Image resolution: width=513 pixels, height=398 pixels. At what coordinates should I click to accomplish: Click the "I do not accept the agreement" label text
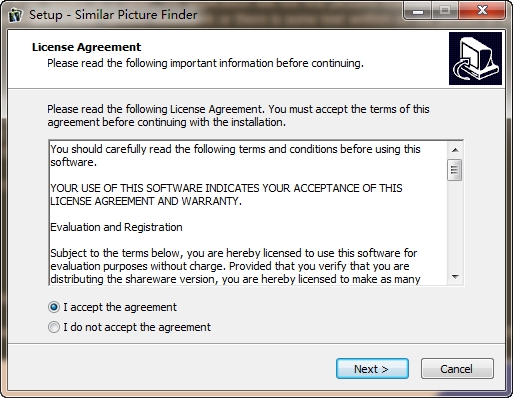point(137,327)
